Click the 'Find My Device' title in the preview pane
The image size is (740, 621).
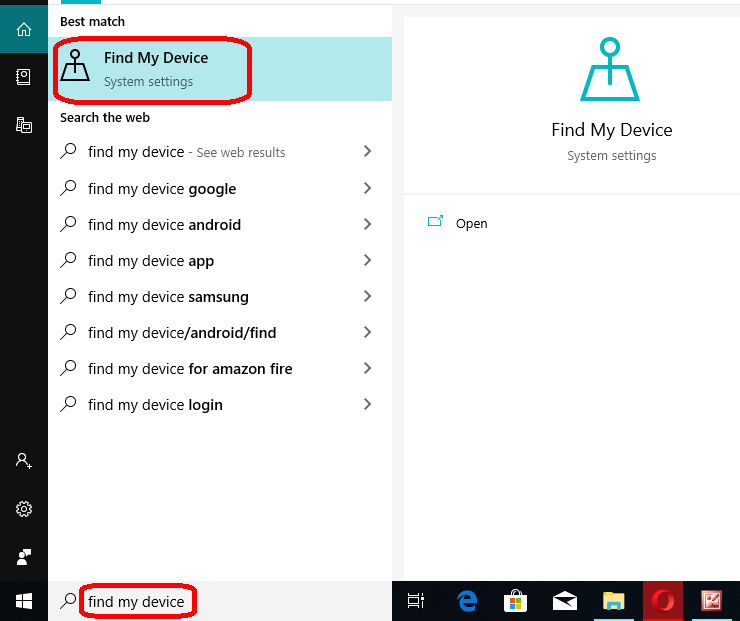[612, 130]
